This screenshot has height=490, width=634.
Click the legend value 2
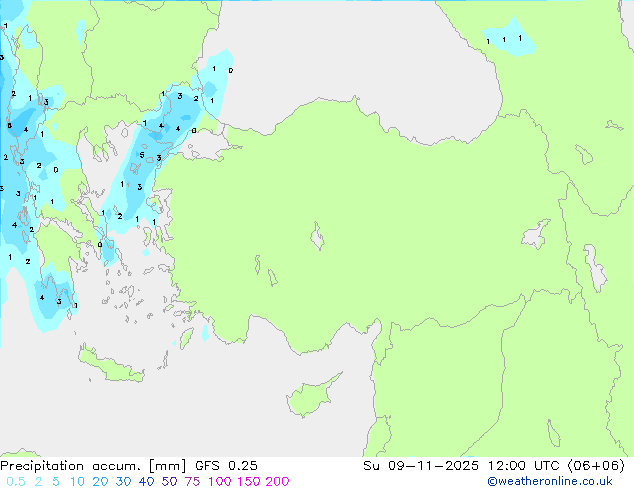coord(38,482)
